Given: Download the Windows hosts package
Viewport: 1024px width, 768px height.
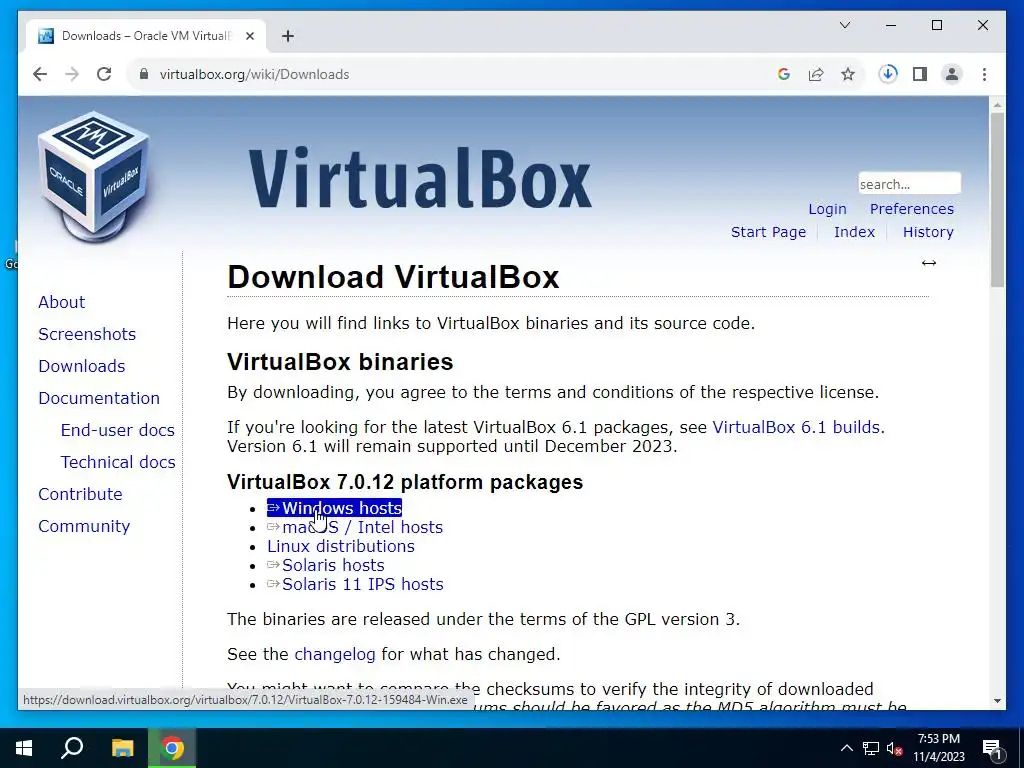Looking at the screenshot, I should coord(334,508).
